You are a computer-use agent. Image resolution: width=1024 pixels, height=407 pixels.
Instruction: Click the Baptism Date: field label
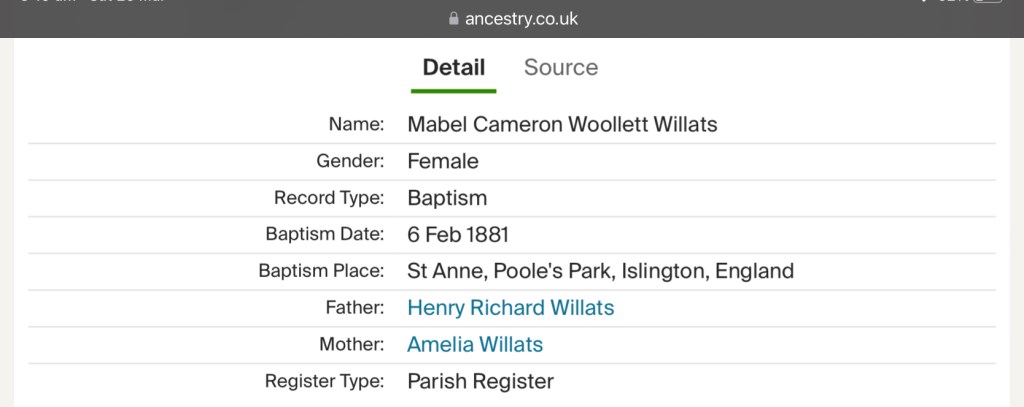[325, 235]
